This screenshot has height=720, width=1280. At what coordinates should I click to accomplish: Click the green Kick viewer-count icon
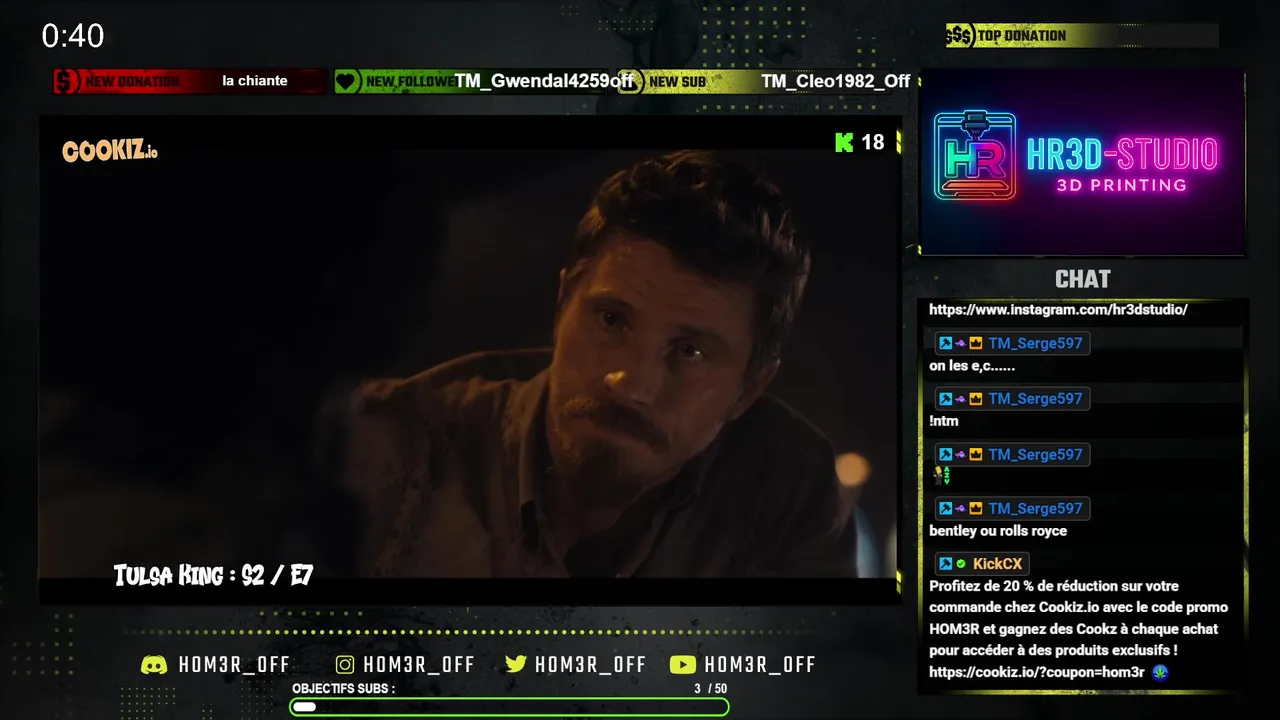(844, 142)
